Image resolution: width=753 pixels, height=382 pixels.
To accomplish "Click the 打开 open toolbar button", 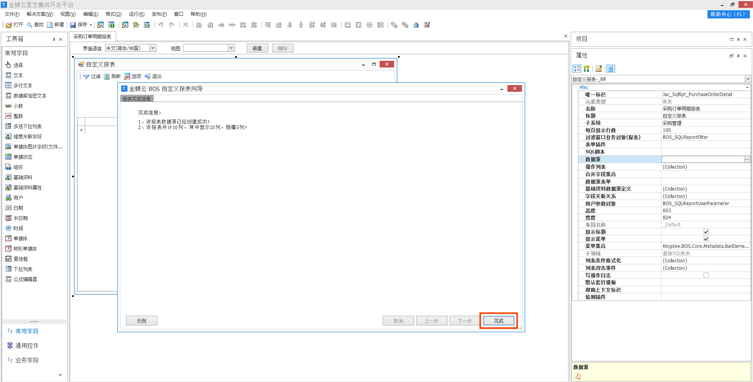I will point(14,25).
